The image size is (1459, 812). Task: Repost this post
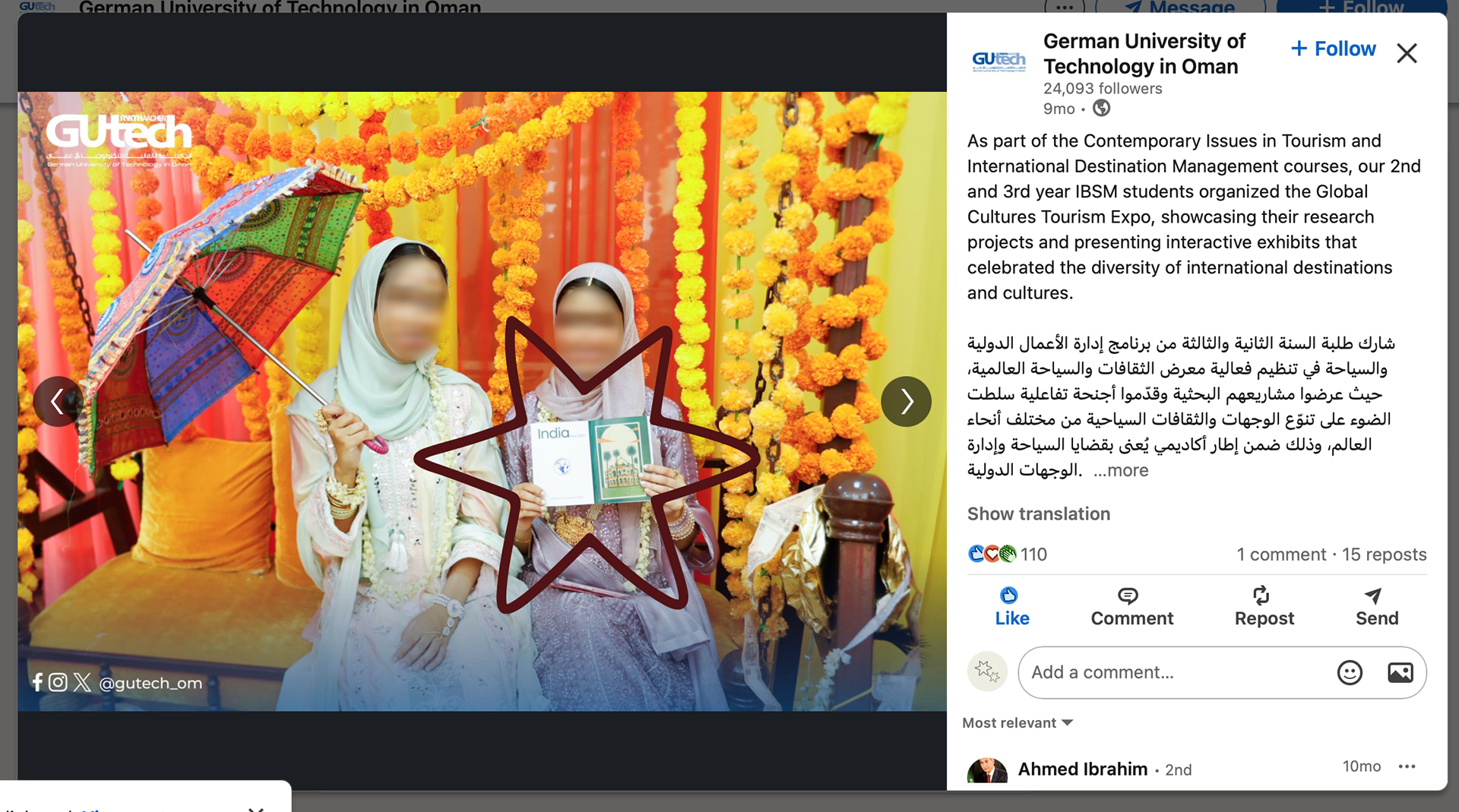click(x=1264, y=607)
